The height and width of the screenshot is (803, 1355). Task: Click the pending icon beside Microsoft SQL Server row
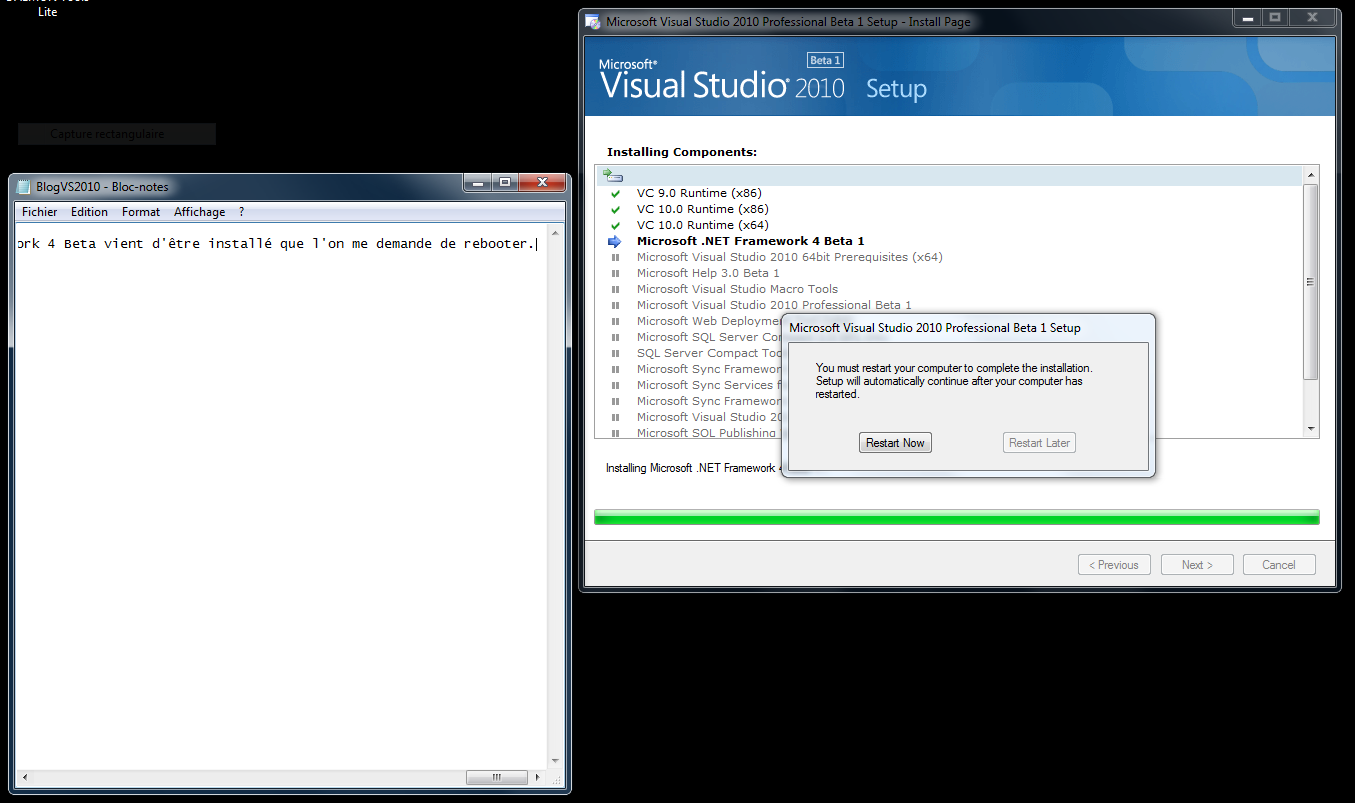tap(615, 337)
